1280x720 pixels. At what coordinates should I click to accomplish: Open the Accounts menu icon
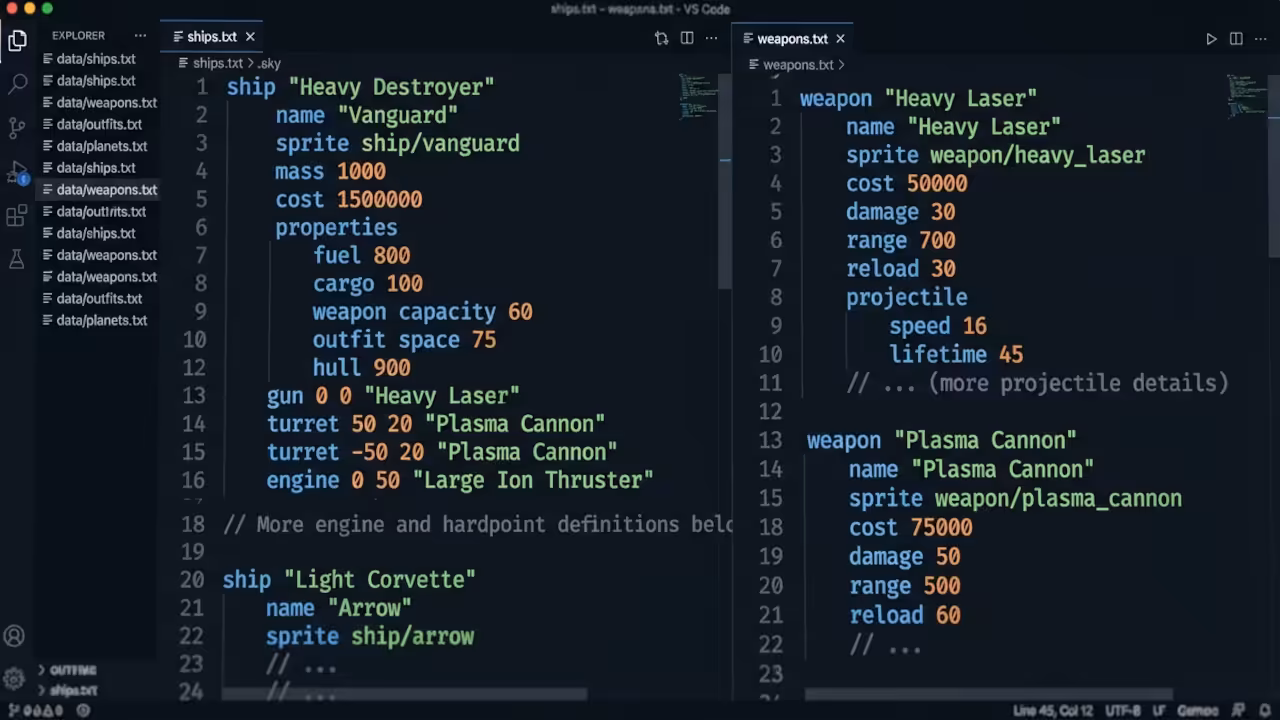14,636
